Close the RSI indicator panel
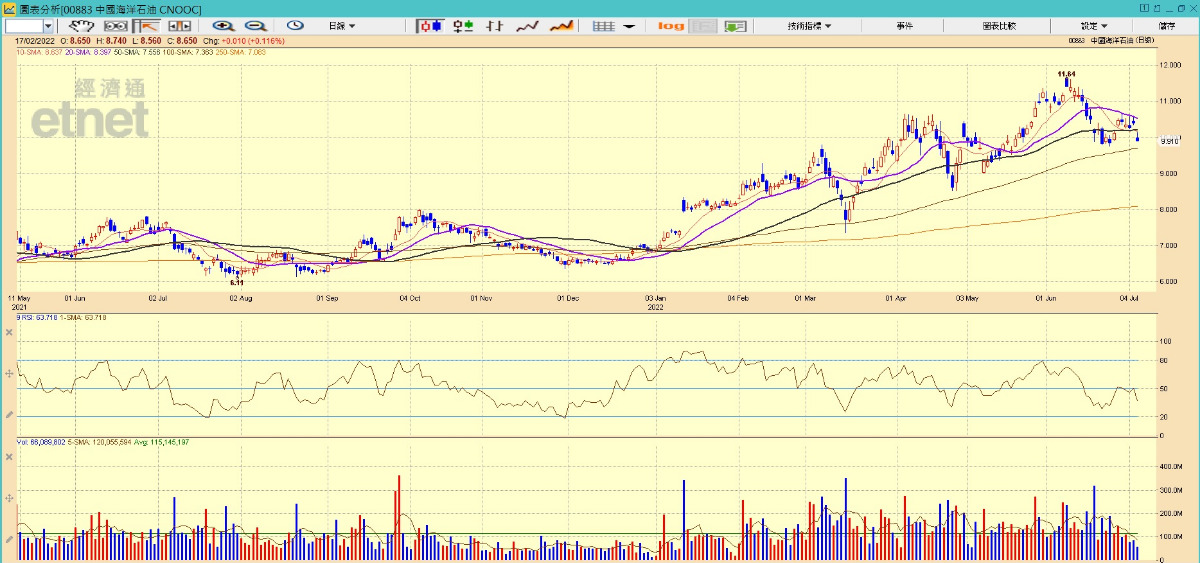This screenshot has width=1200, height=563. click(x=9, y=331)
